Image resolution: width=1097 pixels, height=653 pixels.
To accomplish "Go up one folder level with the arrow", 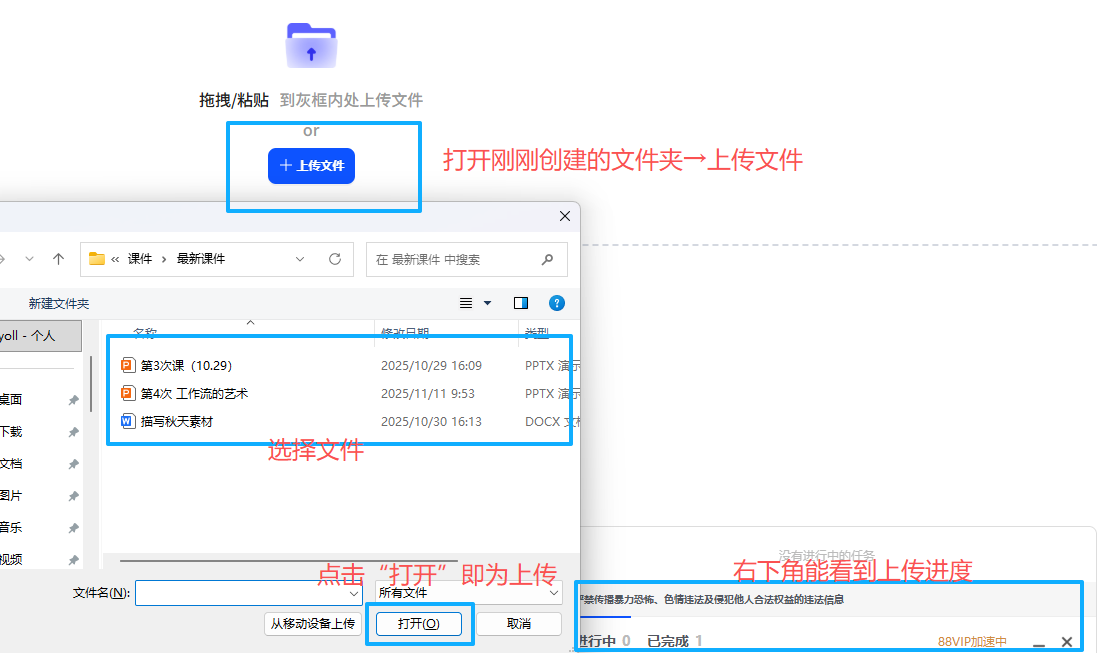I will (x=59, y=259).
